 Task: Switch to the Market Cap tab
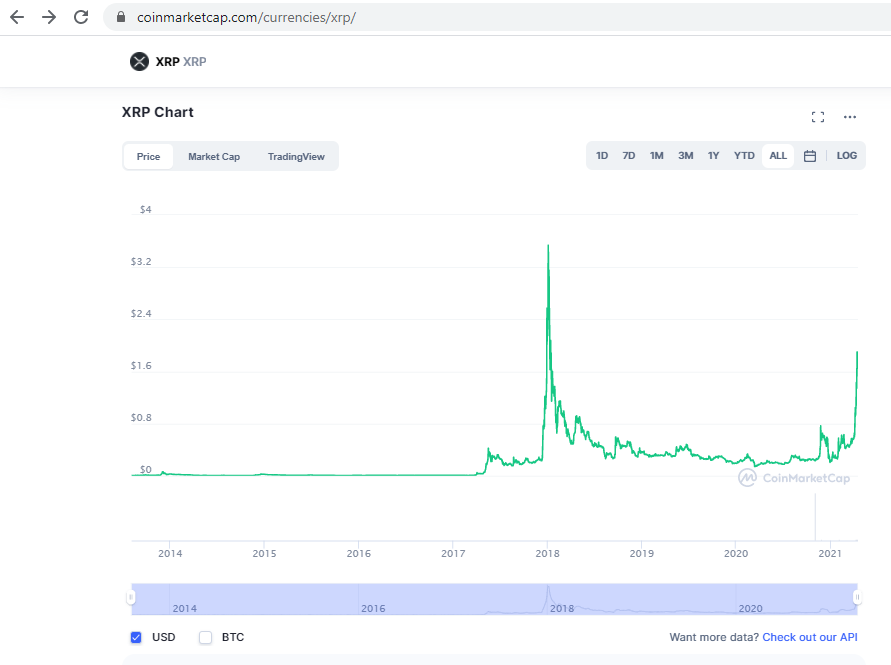[x=214, y=156]
